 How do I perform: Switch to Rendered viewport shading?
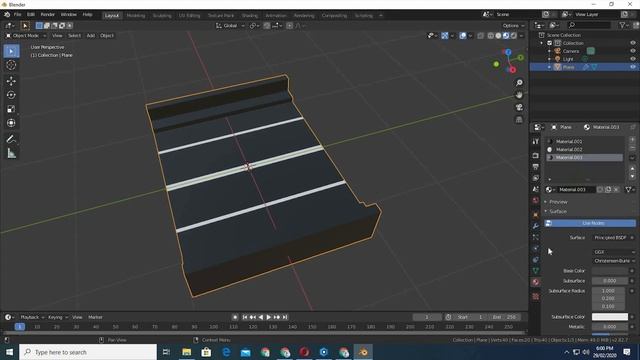point(514,36)
